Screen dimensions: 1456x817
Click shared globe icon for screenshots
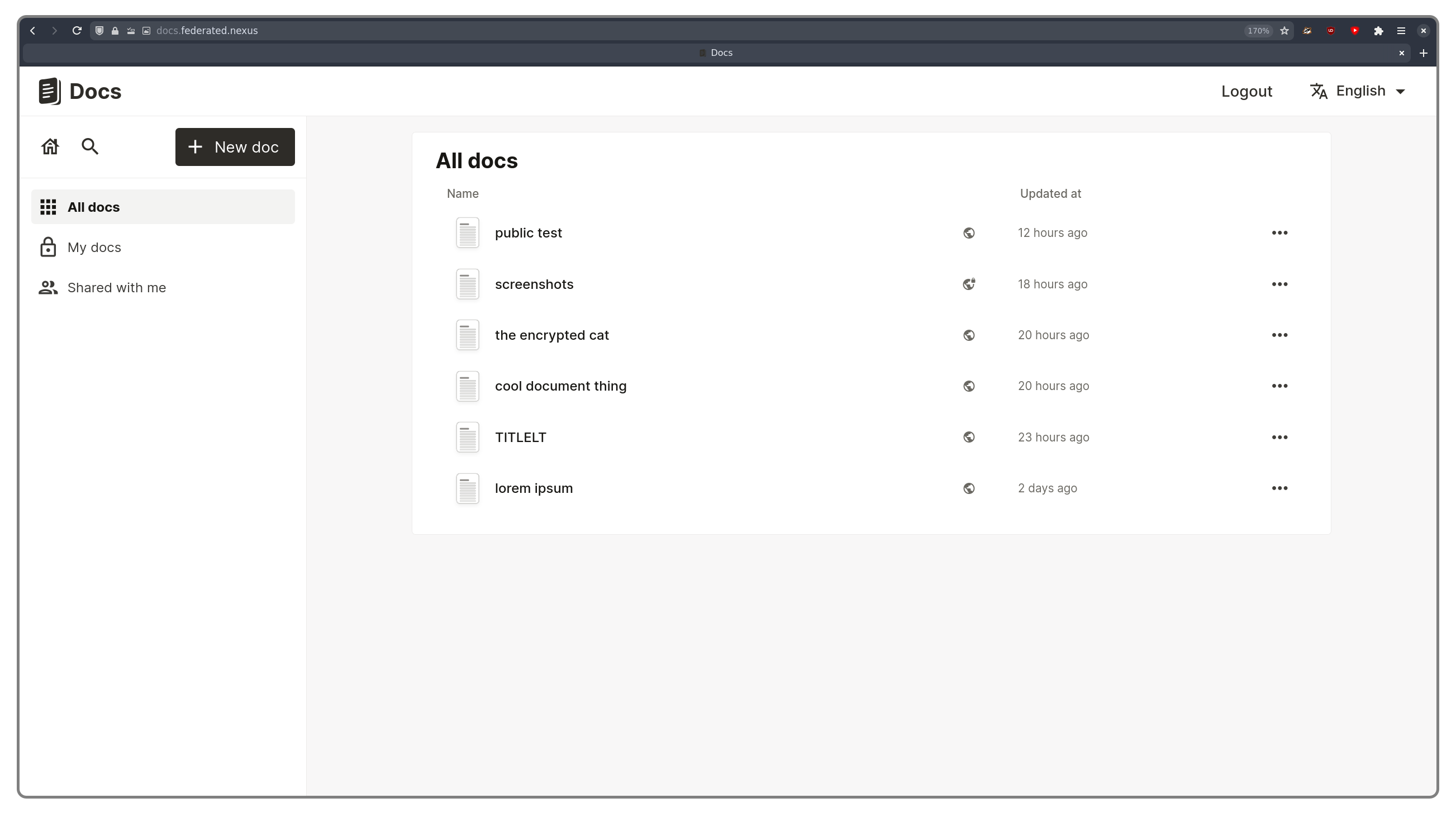tap(969, 284)
